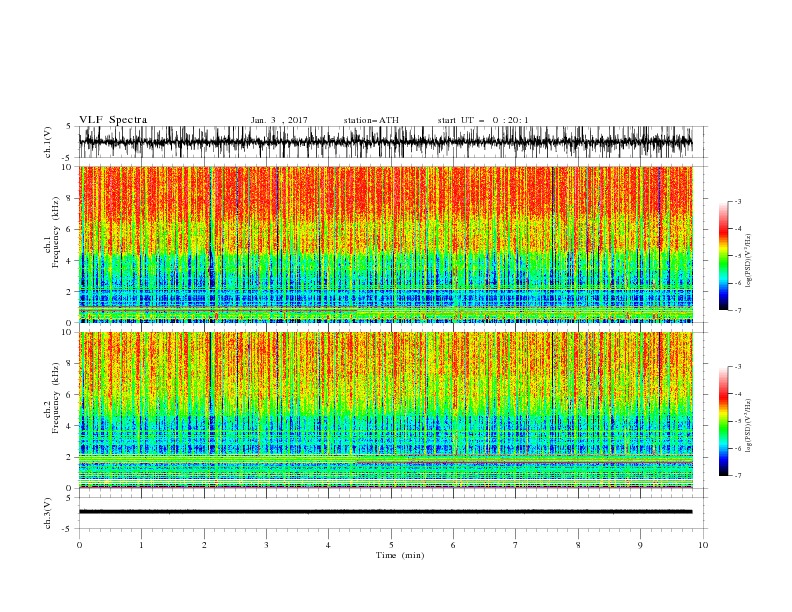Click the "ch.1(V)" axis label
This screenshot has height=612, width=792.
pos(48,142)
